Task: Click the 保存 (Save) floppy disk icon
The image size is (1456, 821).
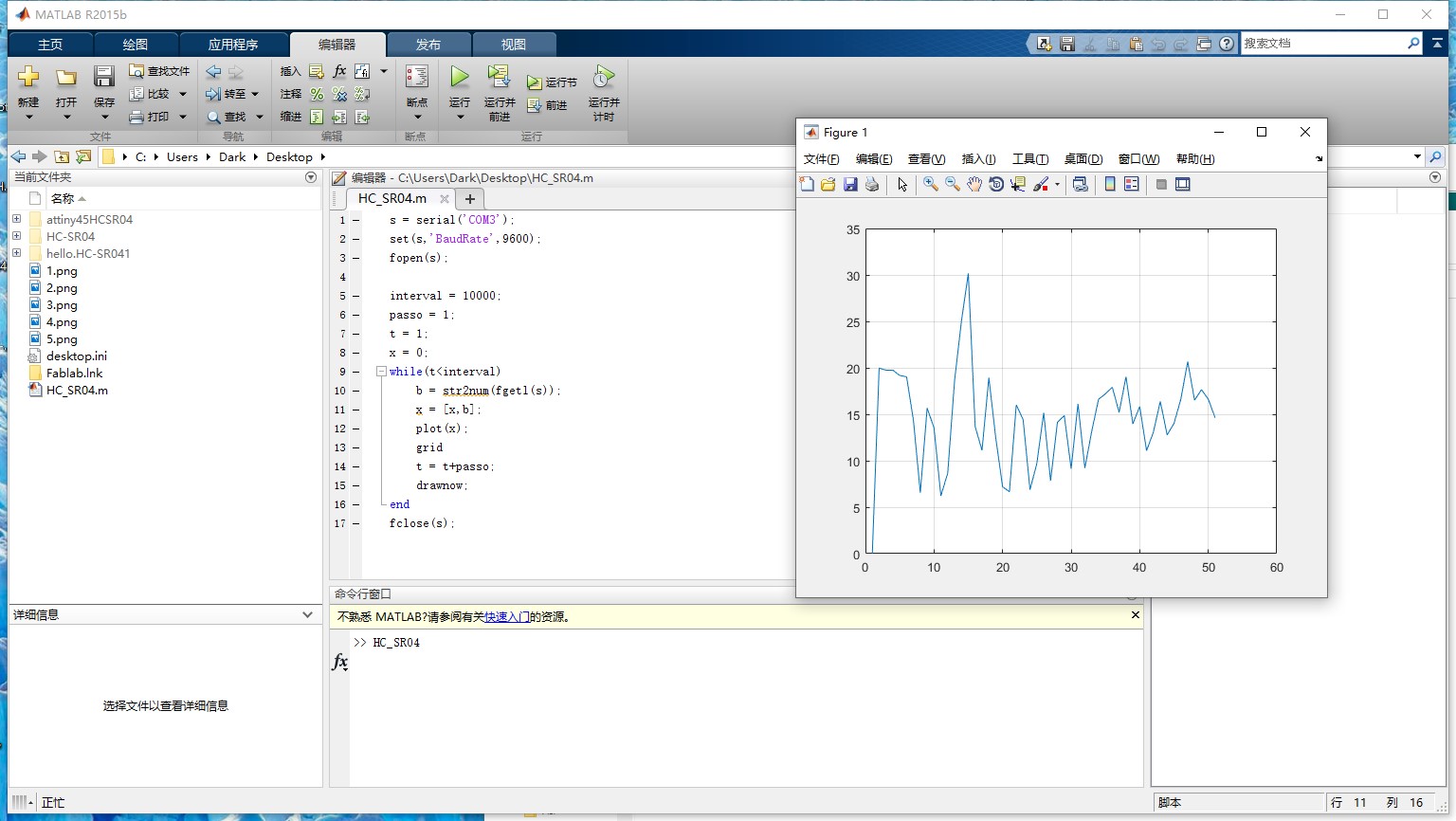Action: coord(104,77)
